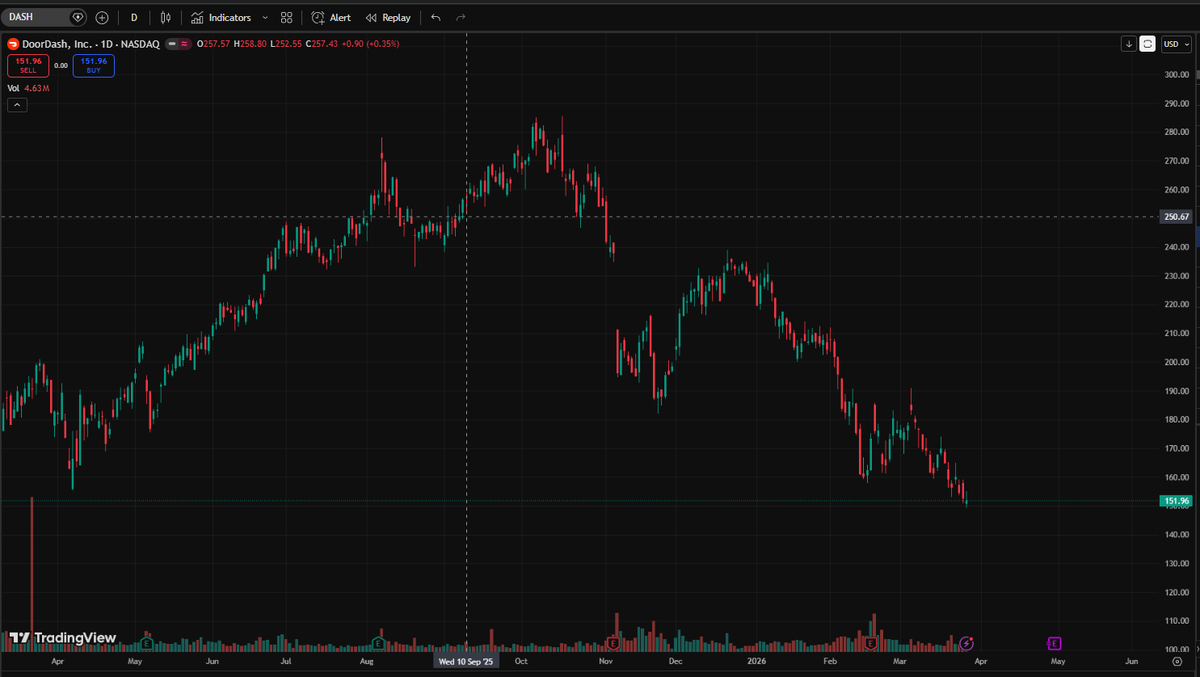
Task: Click the February earnings E marker
Action: point(872,643)
